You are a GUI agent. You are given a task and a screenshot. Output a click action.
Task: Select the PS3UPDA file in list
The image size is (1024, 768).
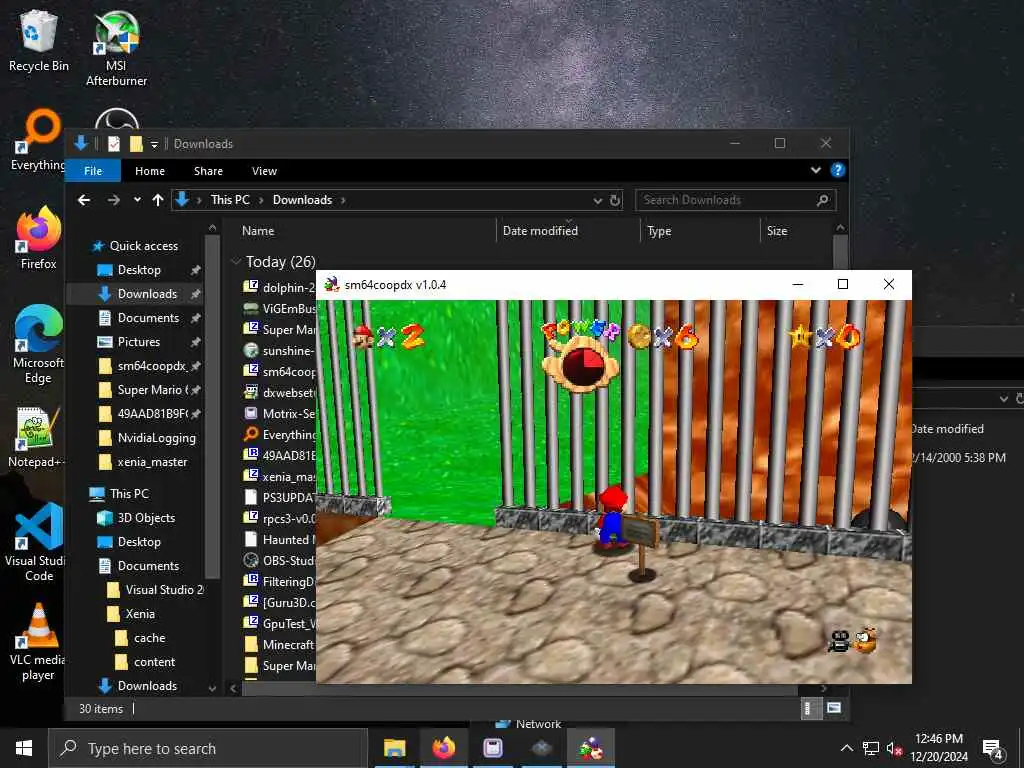(279, 497)
